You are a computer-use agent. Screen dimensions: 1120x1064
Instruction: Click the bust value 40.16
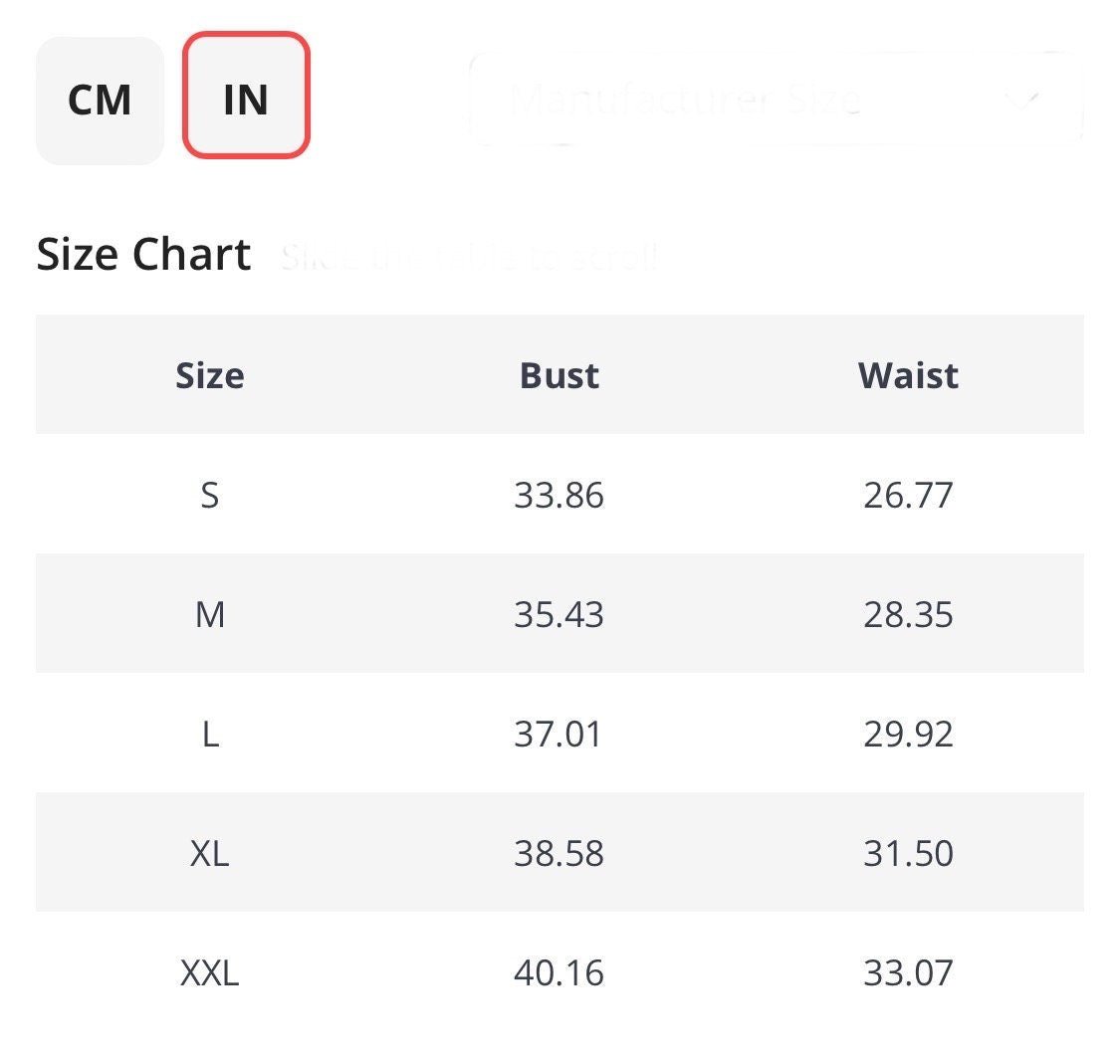(x=560, y=971)
